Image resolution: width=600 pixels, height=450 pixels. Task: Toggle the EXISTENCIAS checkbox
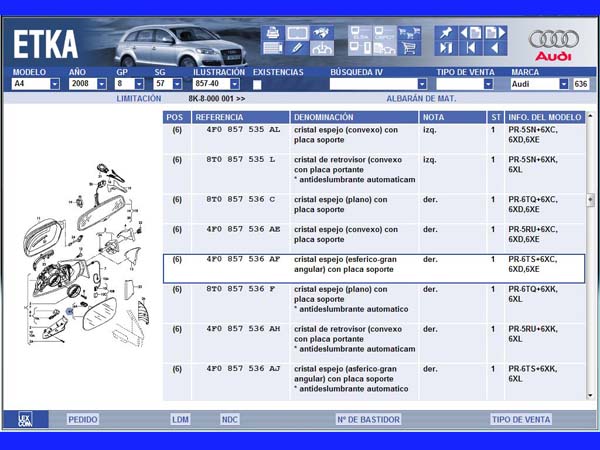click(x=257, y=85)
